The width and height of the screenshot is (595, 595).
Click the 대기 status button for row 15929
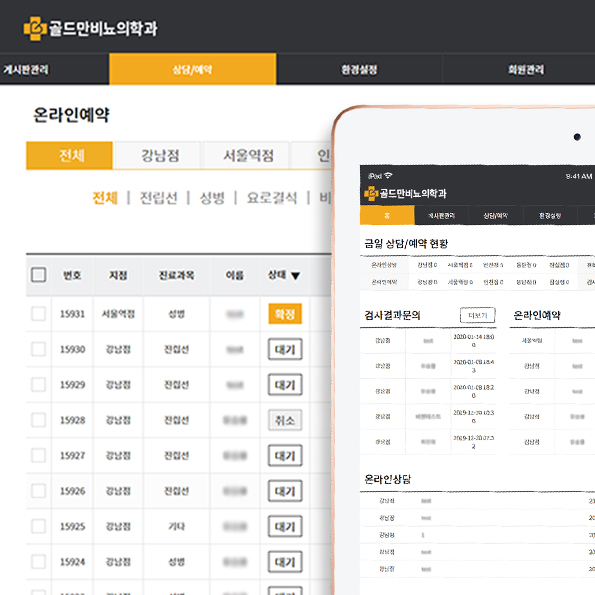pyautogui.click(x=285, y=385)
